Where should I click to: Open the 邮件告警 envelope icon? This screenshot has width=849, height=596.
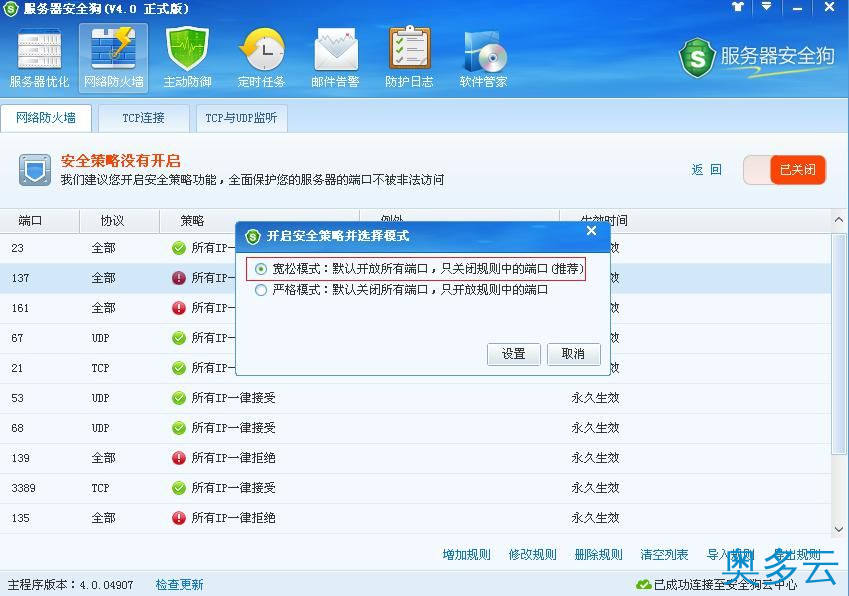pos(335,57)
